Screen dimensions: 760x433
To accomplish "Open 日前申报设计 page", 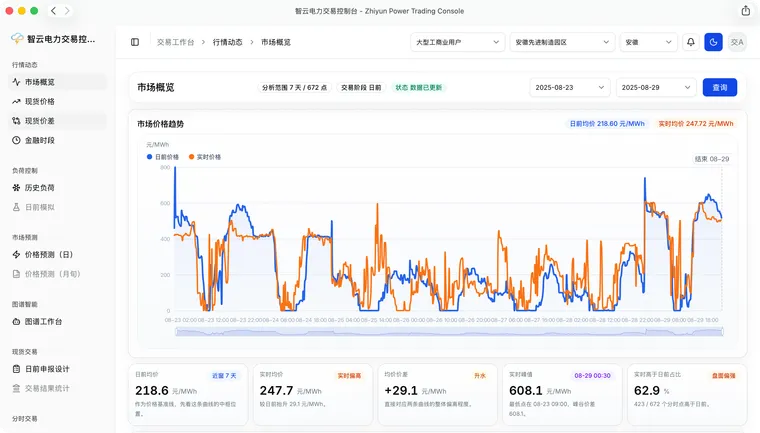I will point(57,369).
